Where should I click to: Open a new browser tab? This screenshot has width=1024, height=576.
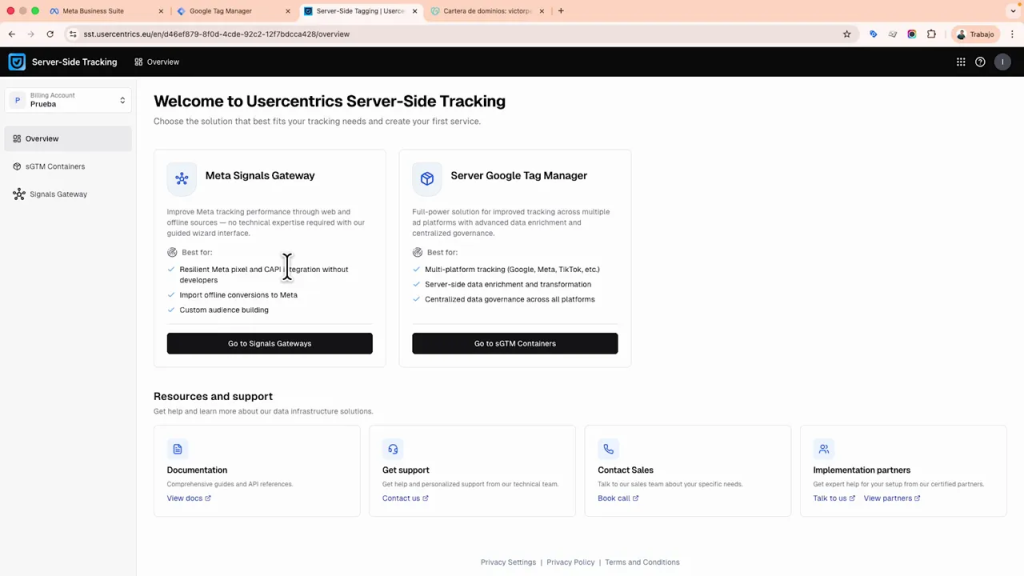point(561,11)
